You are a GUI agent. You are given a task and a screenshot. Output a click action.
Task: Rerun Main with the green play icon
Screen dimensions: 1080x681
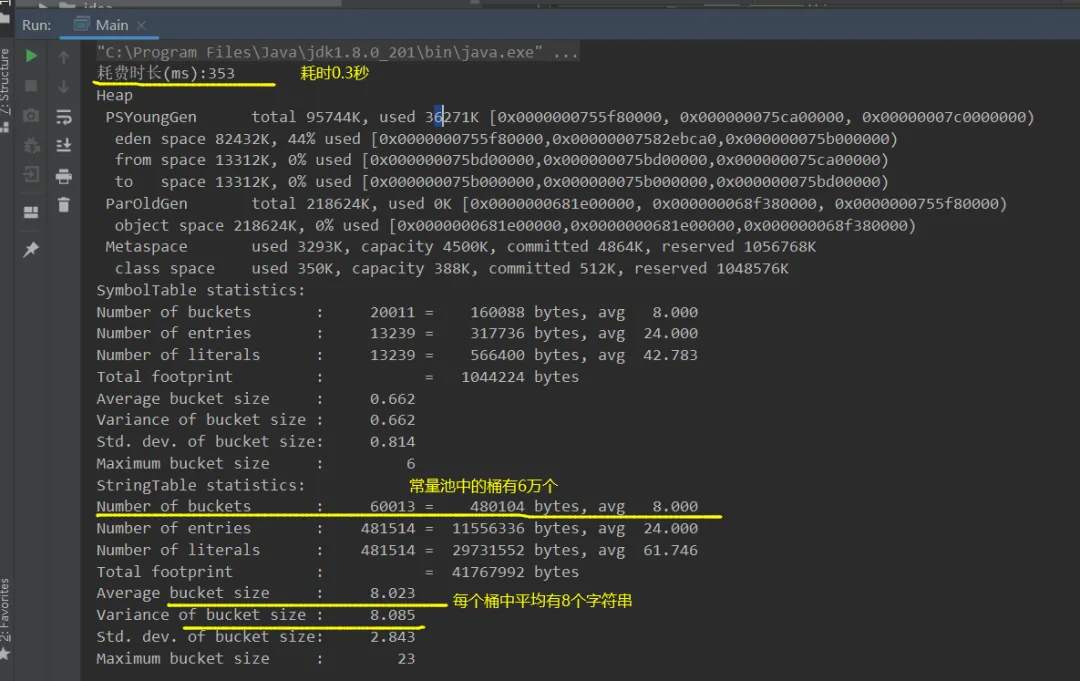click(31, 56)
